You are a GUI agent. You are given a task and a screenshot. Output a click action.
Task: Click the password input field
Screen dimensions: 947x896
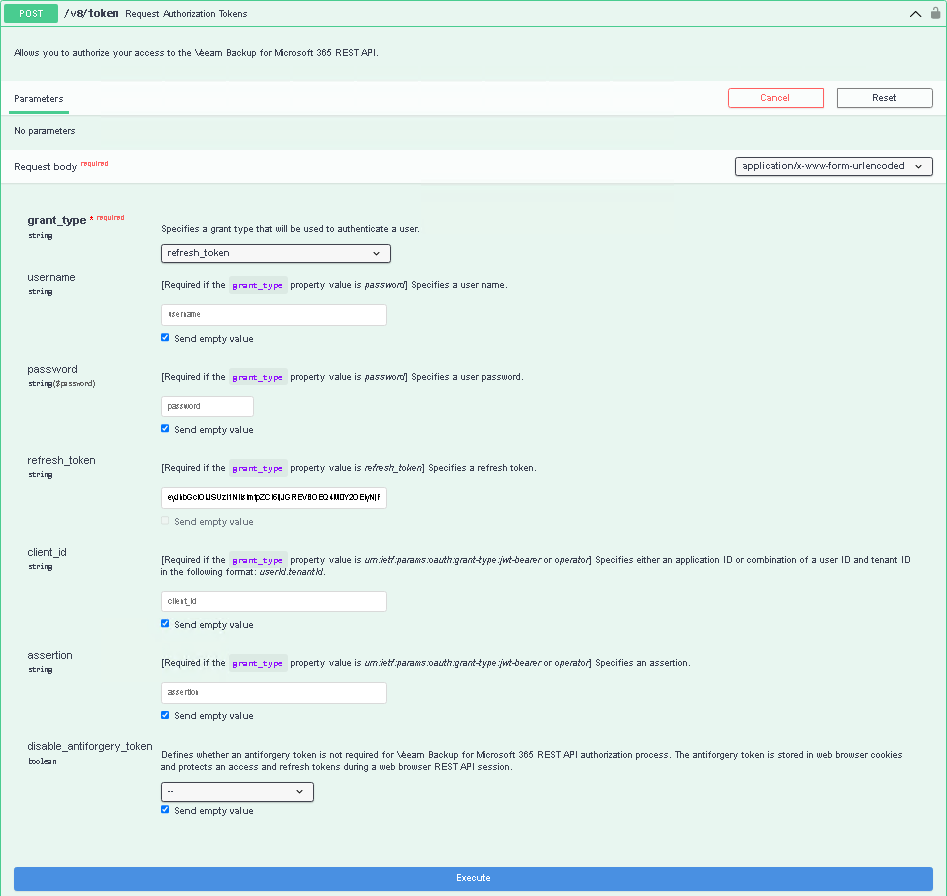tap(207, 406)
